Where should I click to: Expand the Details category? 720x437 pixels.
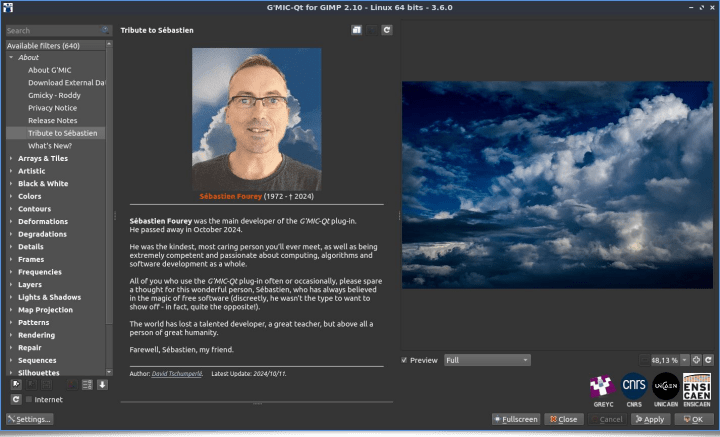click(11, 247)
